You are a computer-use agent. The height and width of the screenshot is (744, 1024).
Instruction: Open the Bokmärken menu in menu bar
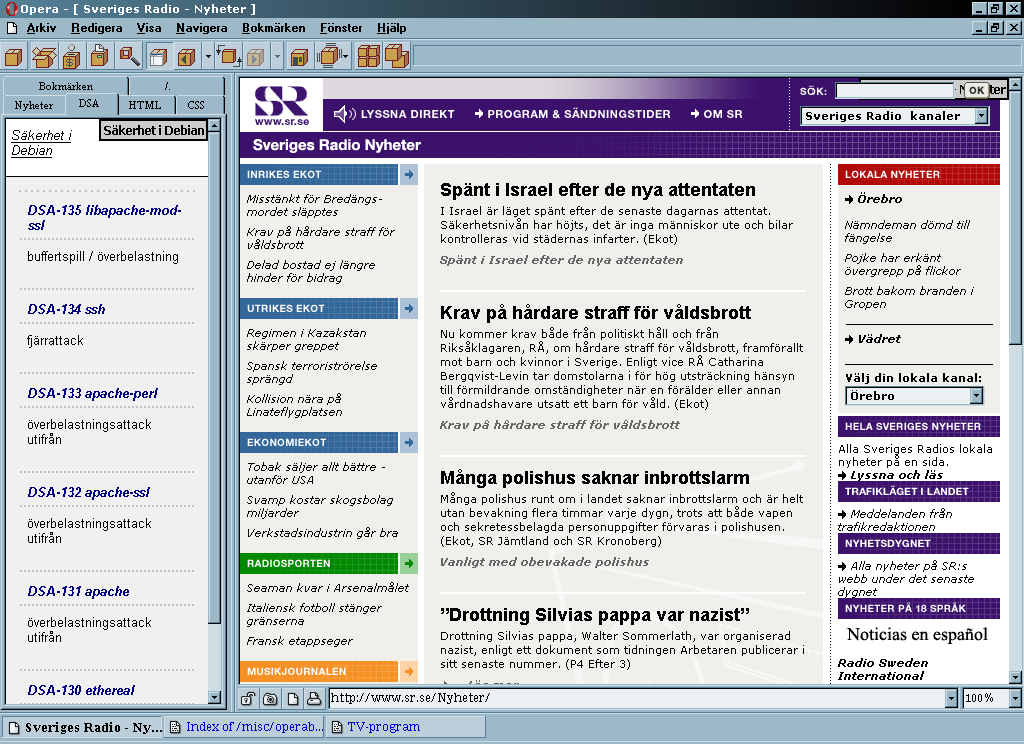click(273, 28)
